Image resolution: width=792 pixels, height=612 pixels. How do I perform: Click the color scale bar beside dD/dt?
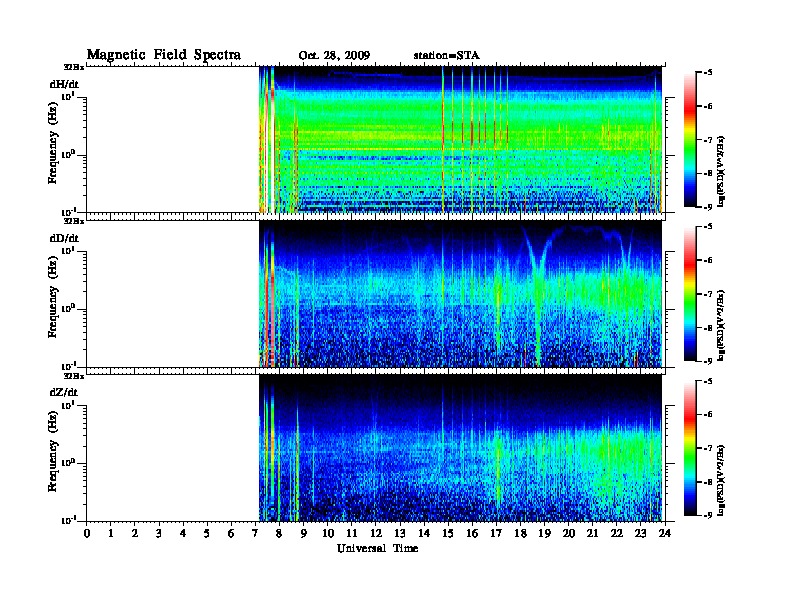point(690,294)
